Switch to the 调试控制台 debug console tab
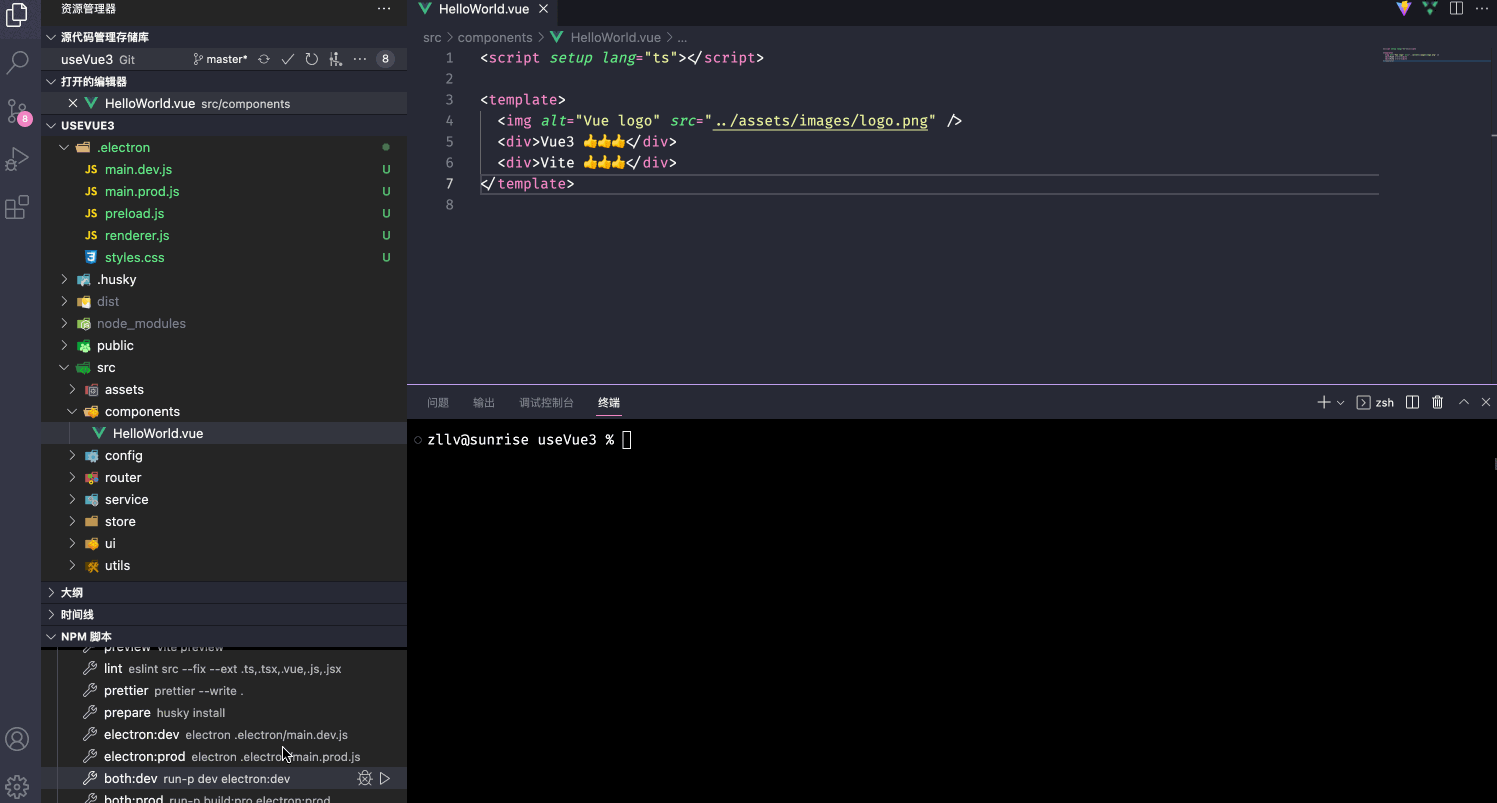1497x803 pixels. tap(546, 402)
